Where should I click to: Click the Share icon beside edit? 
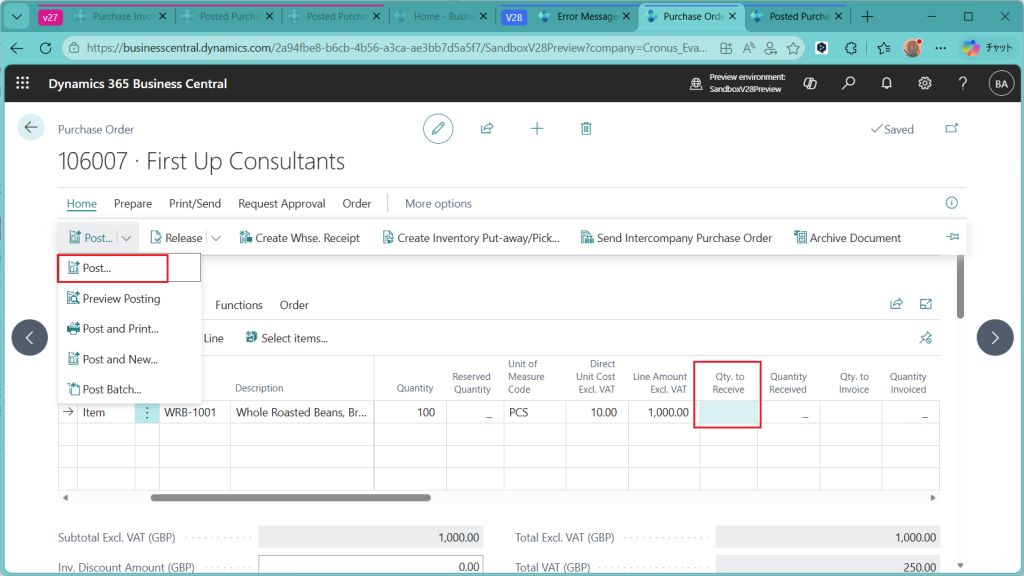pyautogui.click(x=487, y=128)
